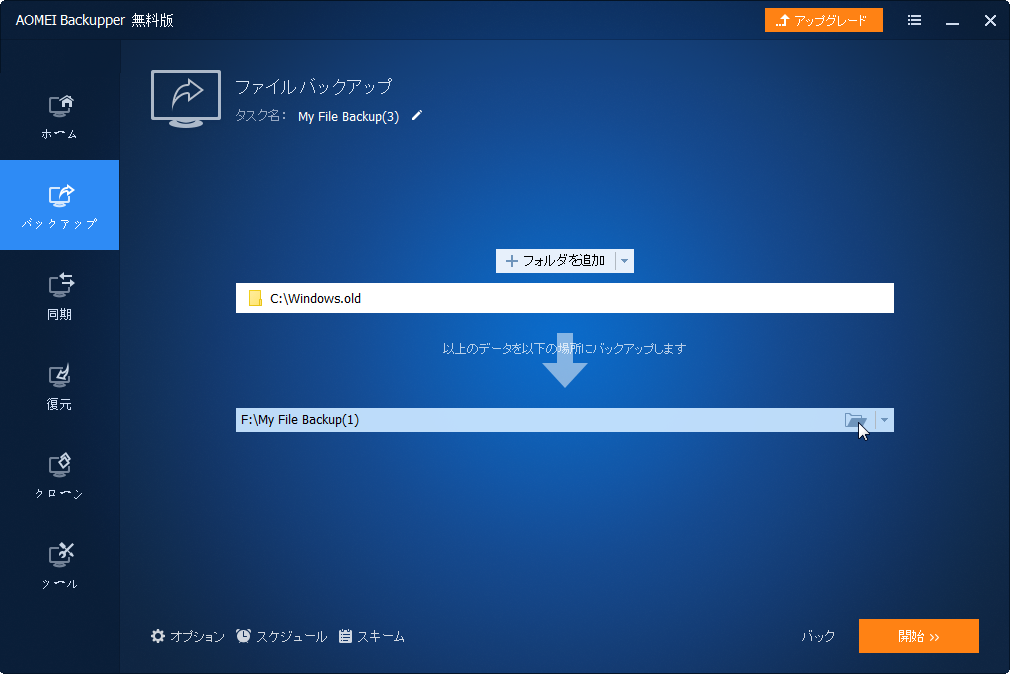Go to the 同期 sync section
The height and width of the screenshot is (674, 1010).
tap(59, 296)
